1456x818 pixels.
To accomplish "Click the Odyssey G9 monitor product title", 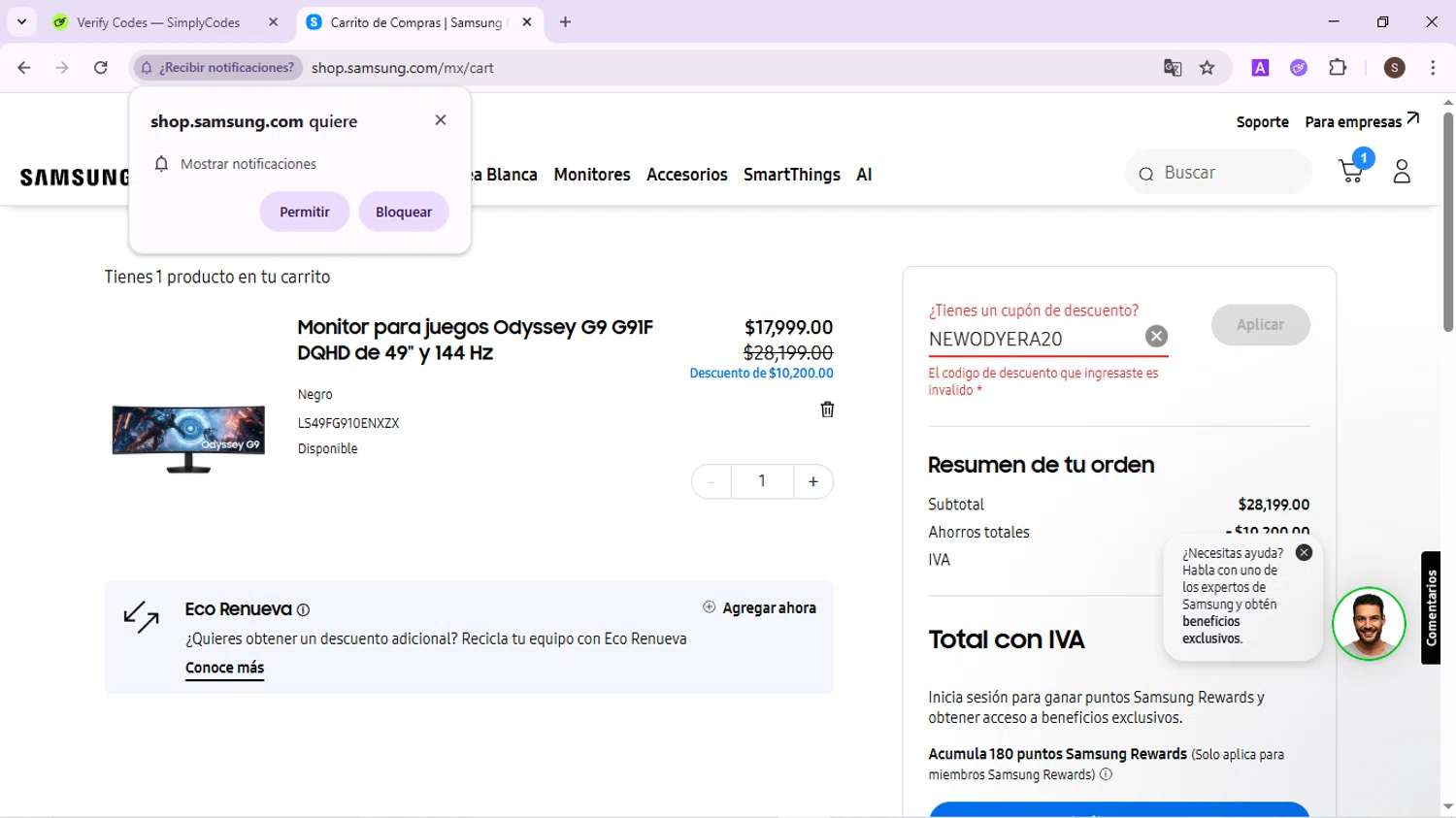I will [x=475, y=340].
